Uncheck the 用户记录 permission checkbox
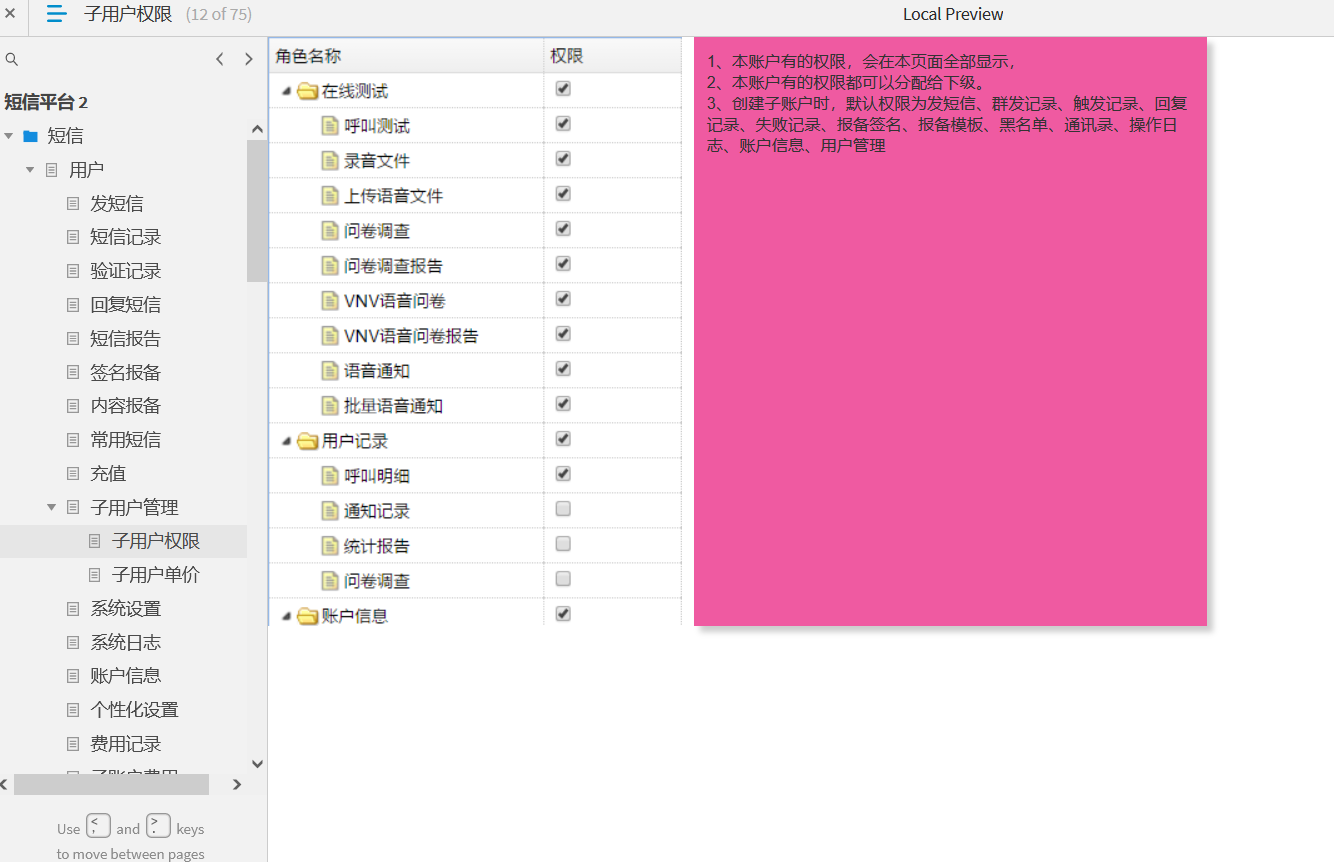The image size is (1334, 862). (x=563, y=439)
